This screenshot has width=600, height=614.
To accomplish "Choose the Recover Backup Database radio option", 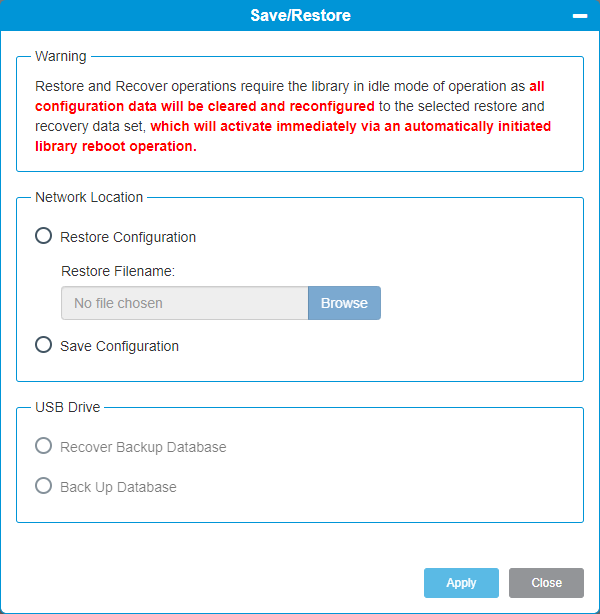I will [43, 446].
